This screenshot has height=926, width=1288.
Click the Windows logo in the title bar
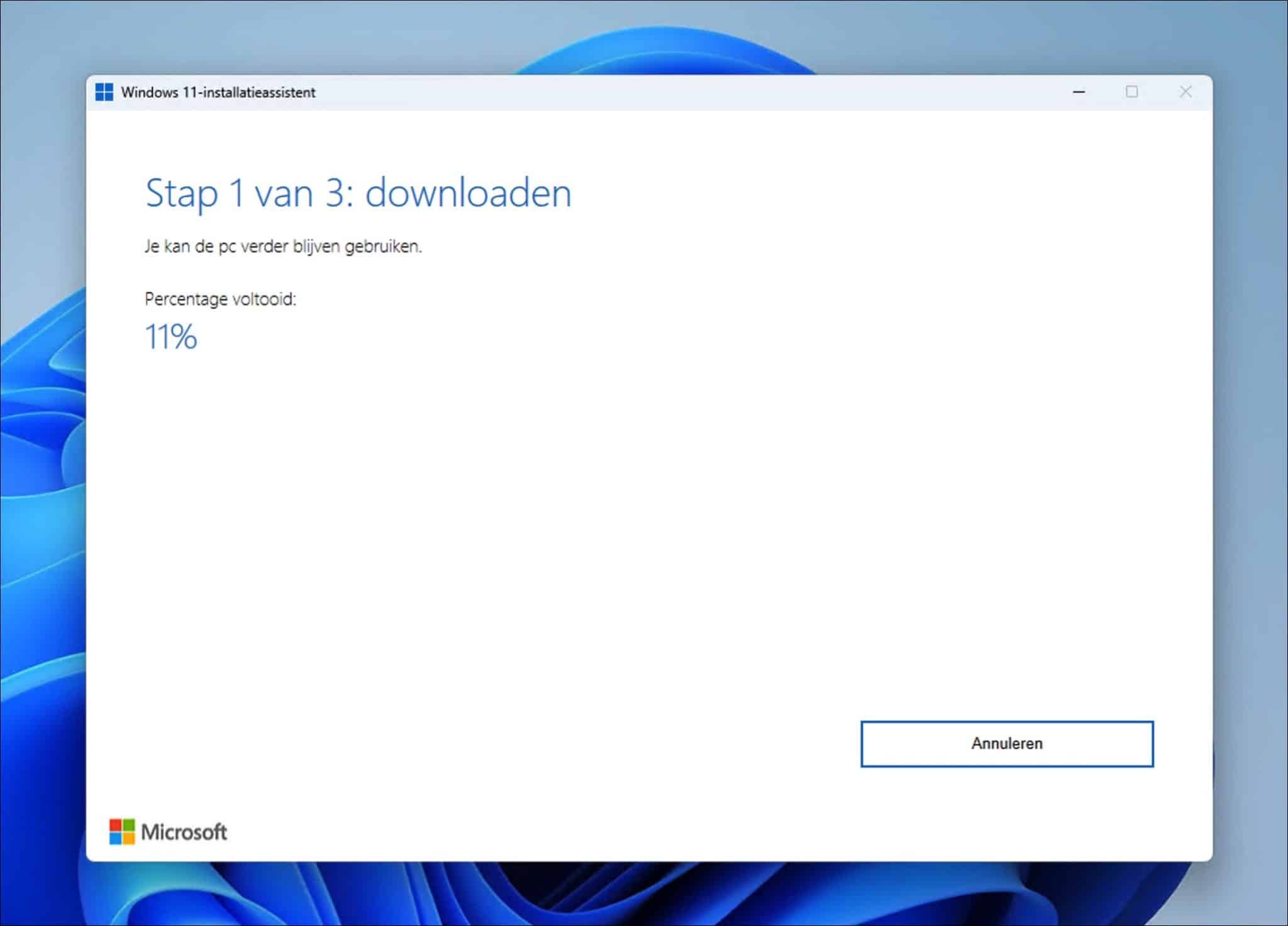point(104,92)
